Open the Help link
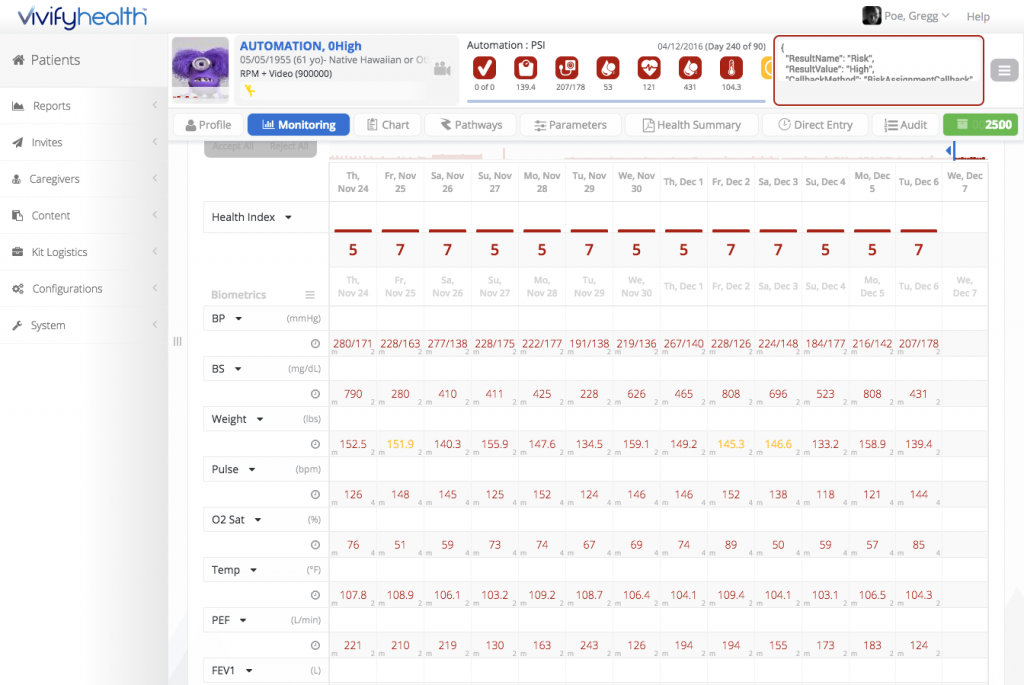This screenshot has height=685, width=1024. coord(978,16)
